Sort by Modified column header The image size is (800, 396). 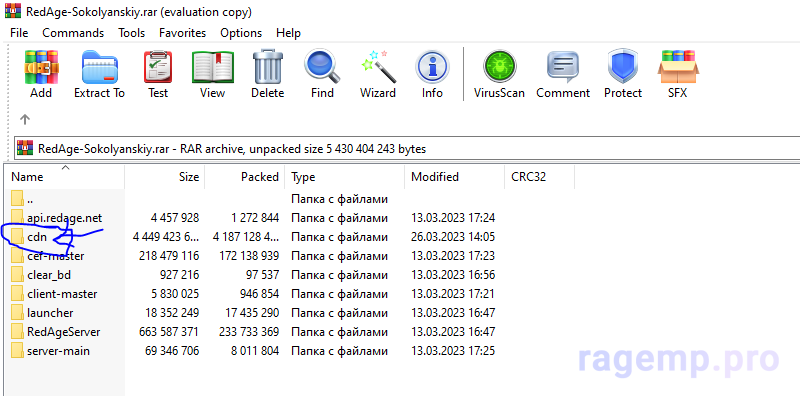point(455,177)
